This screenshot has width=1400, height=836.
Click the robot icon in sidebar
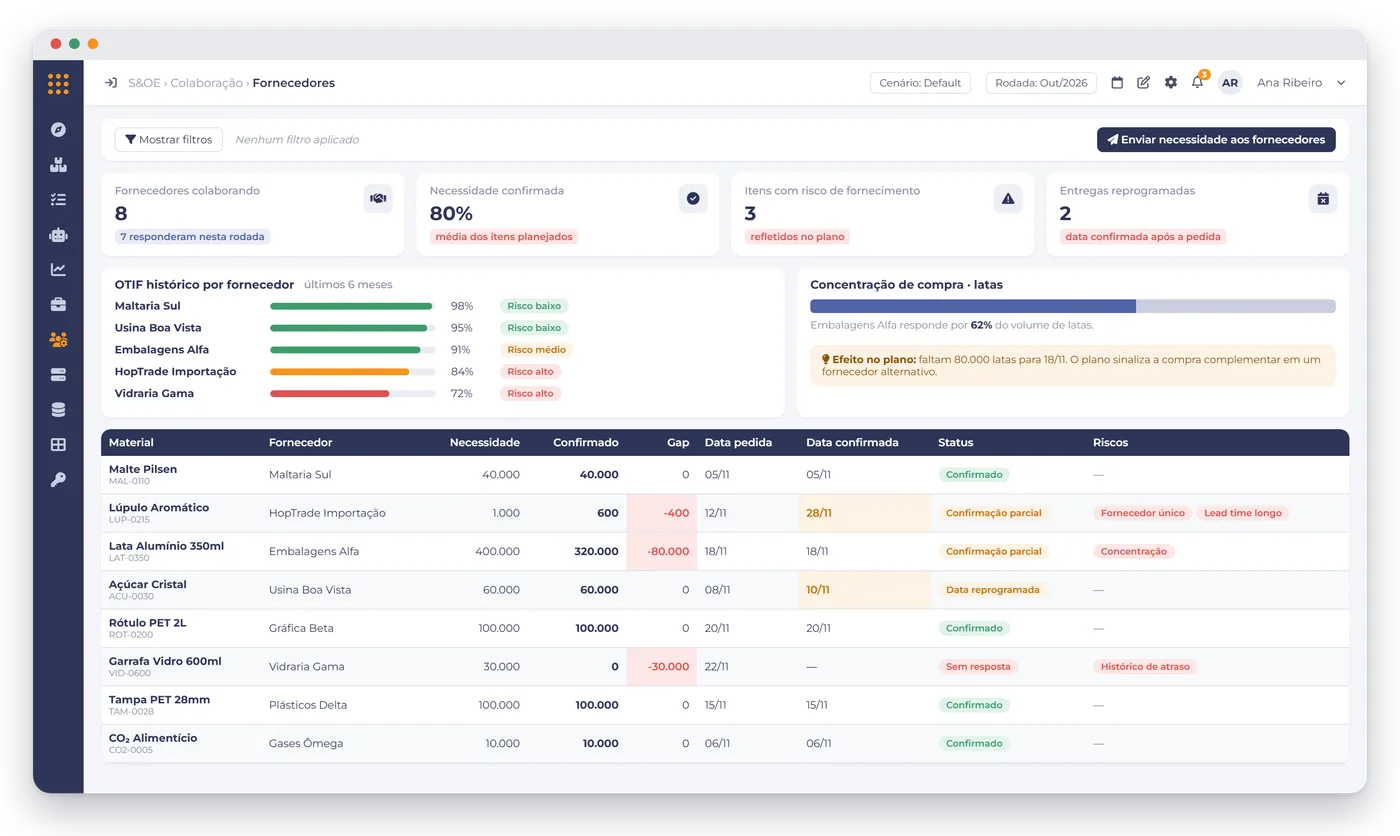coord(58,234)
